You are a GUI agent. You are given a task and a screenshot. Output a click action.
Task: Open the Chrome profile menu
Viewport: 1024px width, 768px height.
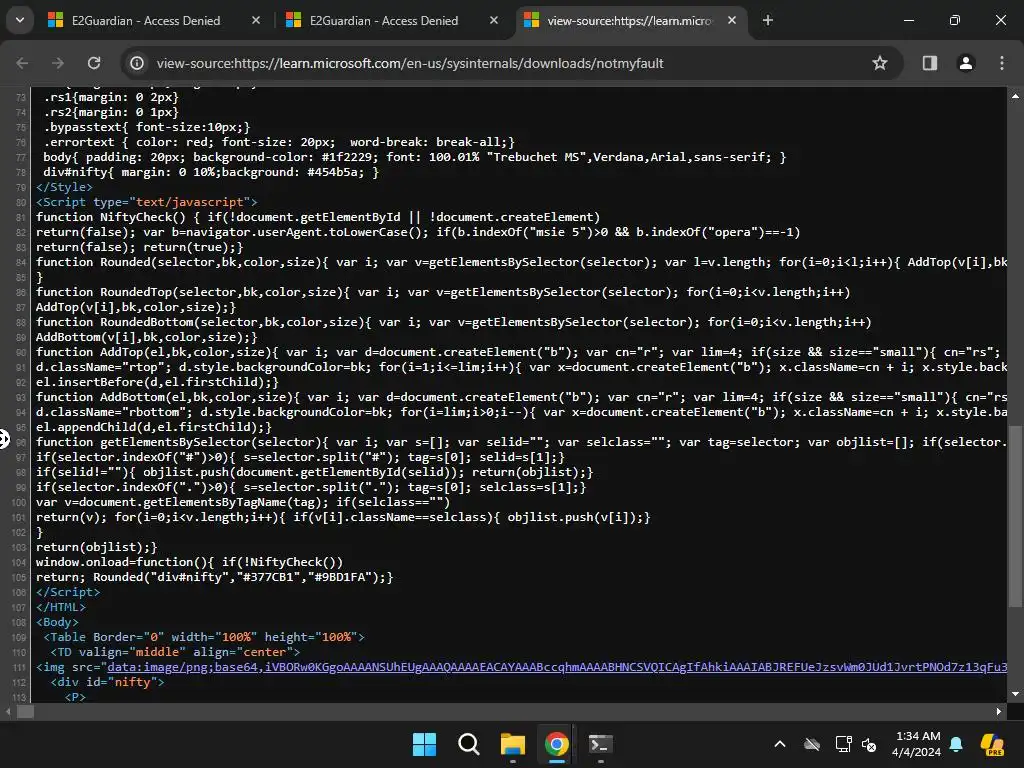point(966,63)
